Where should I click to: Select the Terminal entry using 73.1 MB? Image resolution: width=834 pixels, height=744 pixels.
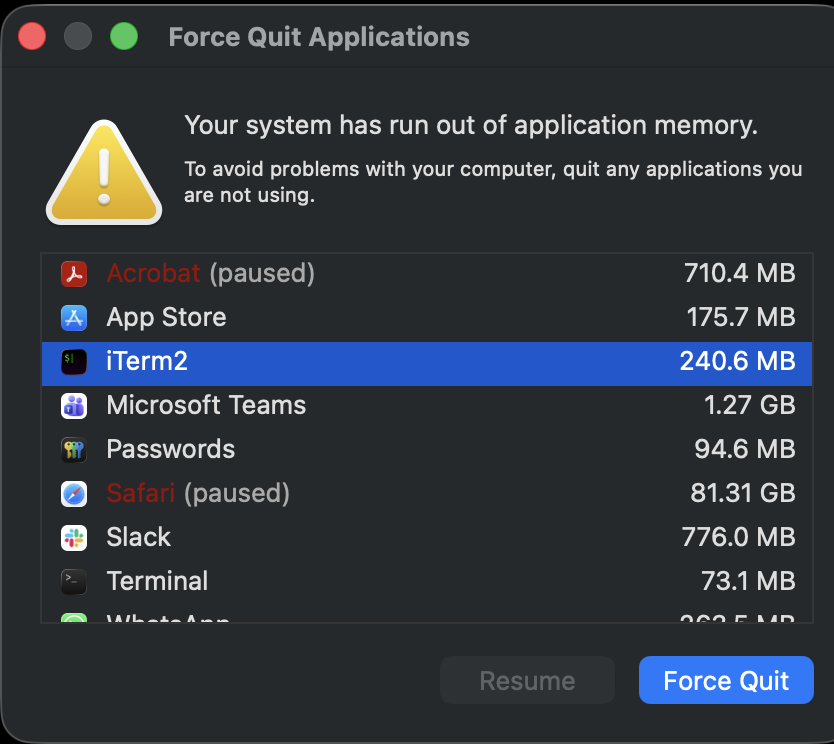pyautogui.click(x=400, y=581)
